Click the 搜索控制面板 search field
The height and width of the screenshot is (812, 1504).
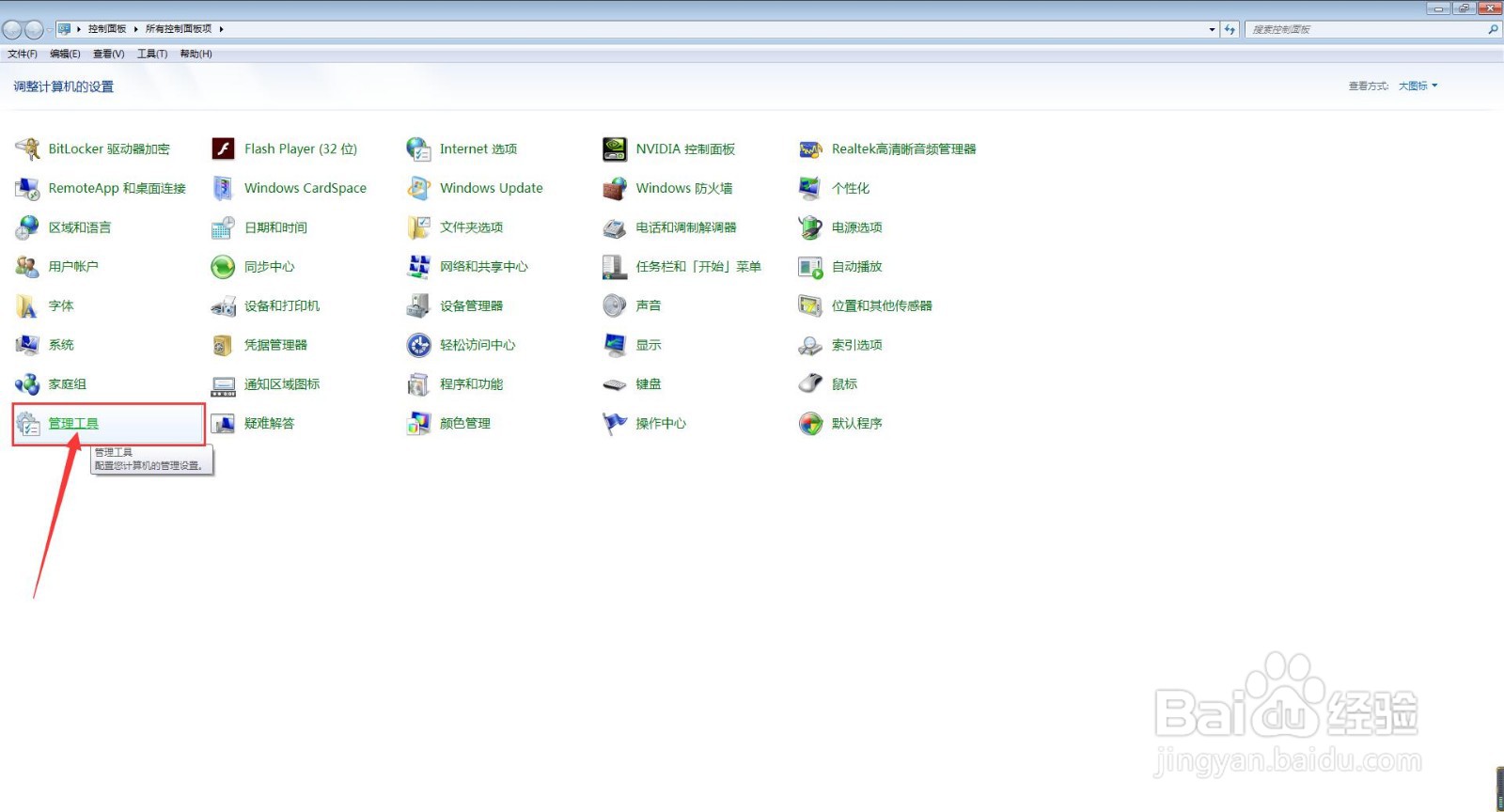pos(1367,29)
